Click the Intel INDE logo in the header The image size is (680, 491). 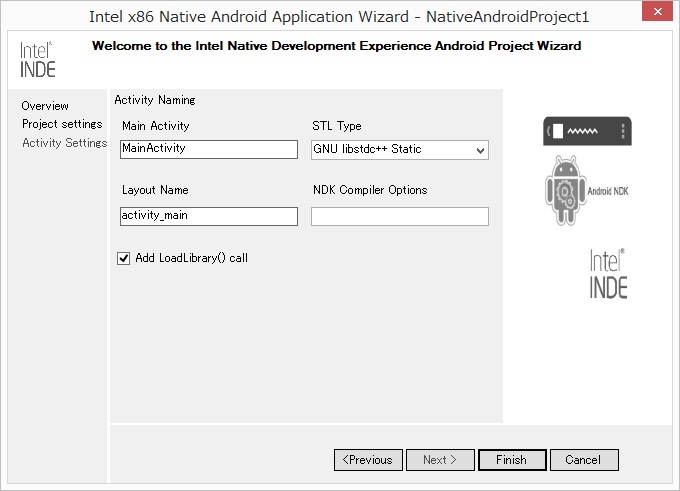(38, 59)
